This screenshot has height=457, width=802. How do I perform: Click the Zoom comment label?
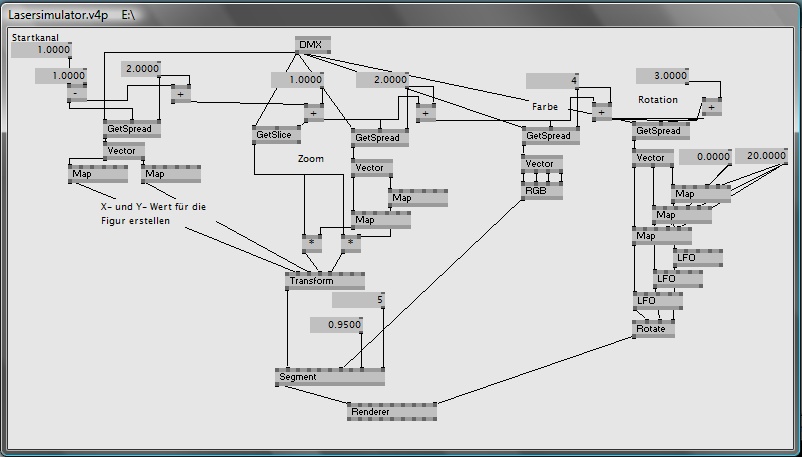click(311, 159)
